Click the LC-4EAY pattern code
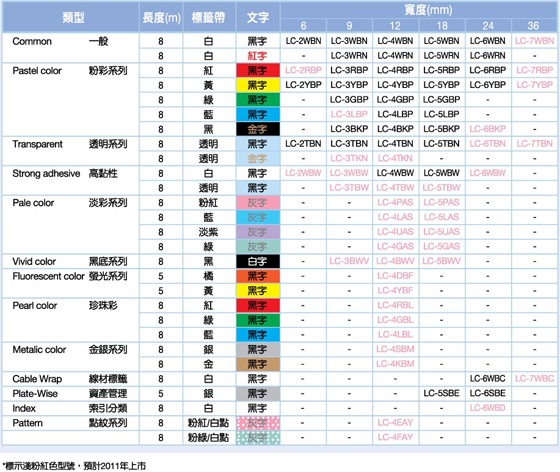Viewport: 560px width, 472px height. point(395,423)
